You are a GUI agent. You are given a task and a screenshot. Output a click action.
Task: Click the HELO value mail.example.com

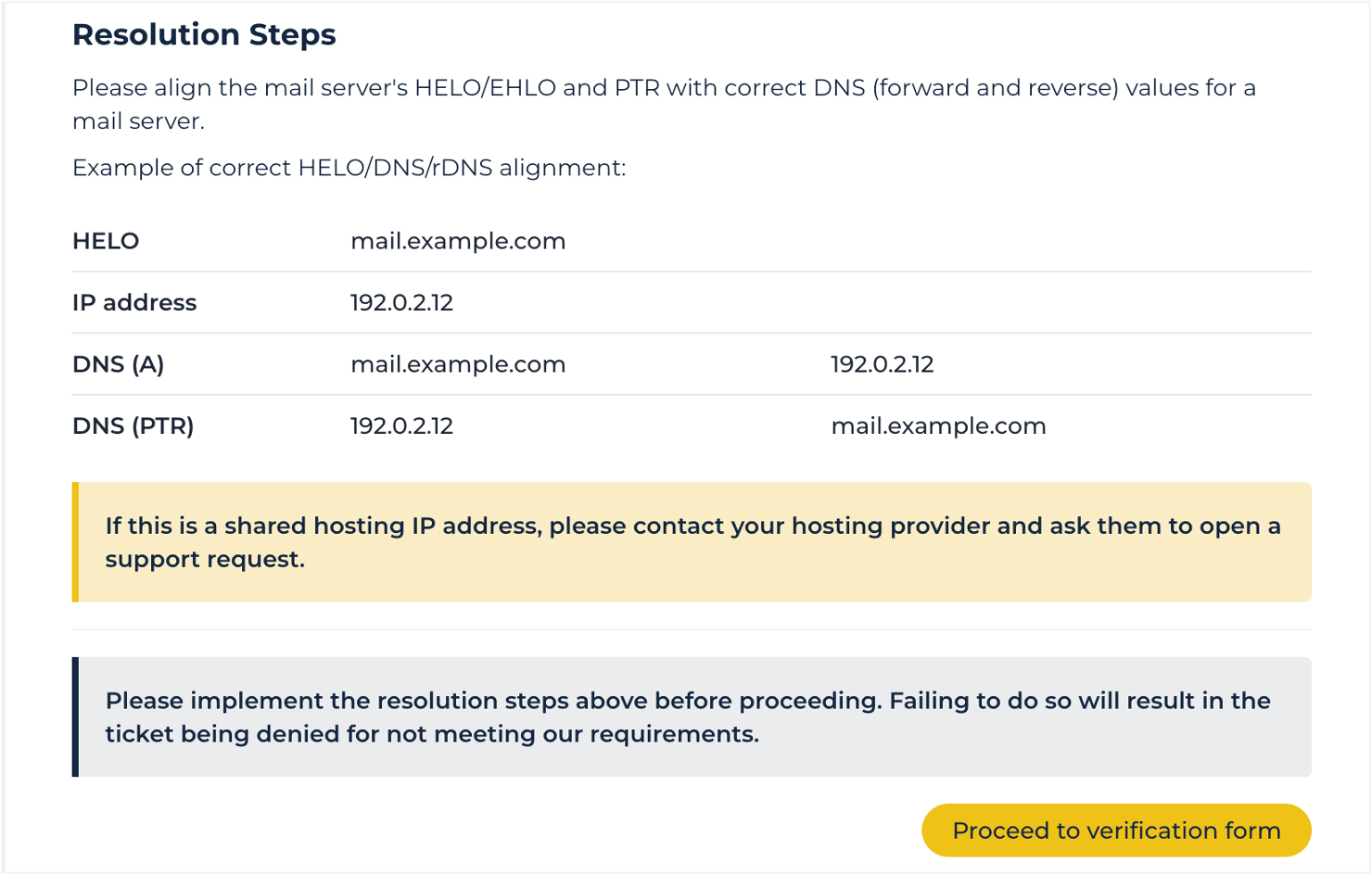458,241
